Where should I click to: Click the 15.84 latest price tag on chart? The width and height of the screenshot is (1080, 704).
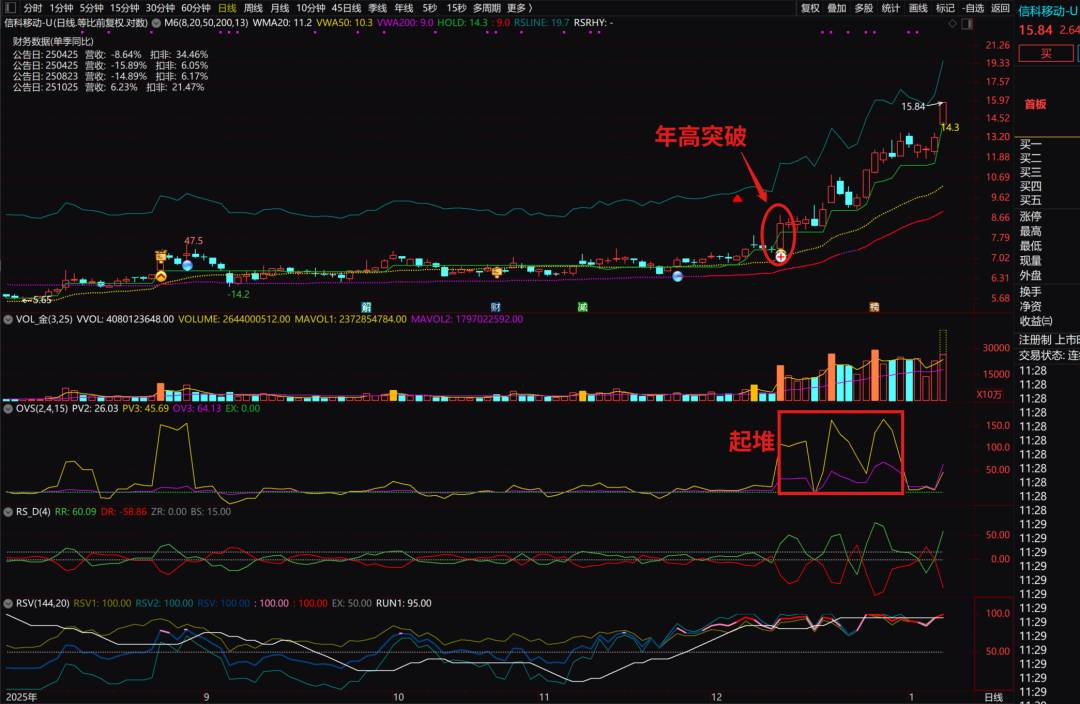pos(913,107)
